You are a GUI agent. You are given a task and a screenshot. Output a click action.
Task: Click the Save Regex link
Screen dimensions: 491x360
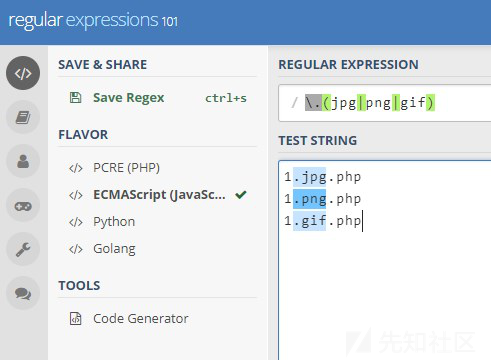[x=129, y=98]
